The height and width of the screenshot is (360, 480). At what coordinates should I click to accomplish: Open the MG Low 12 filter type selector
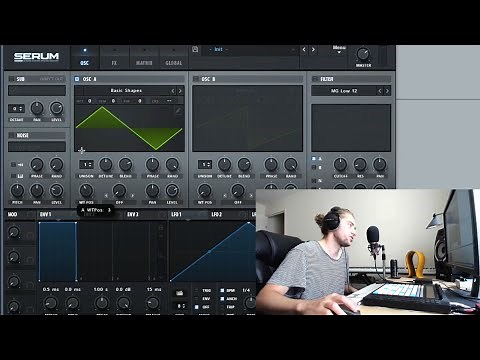pyautogui.click(x=344, y=91)
